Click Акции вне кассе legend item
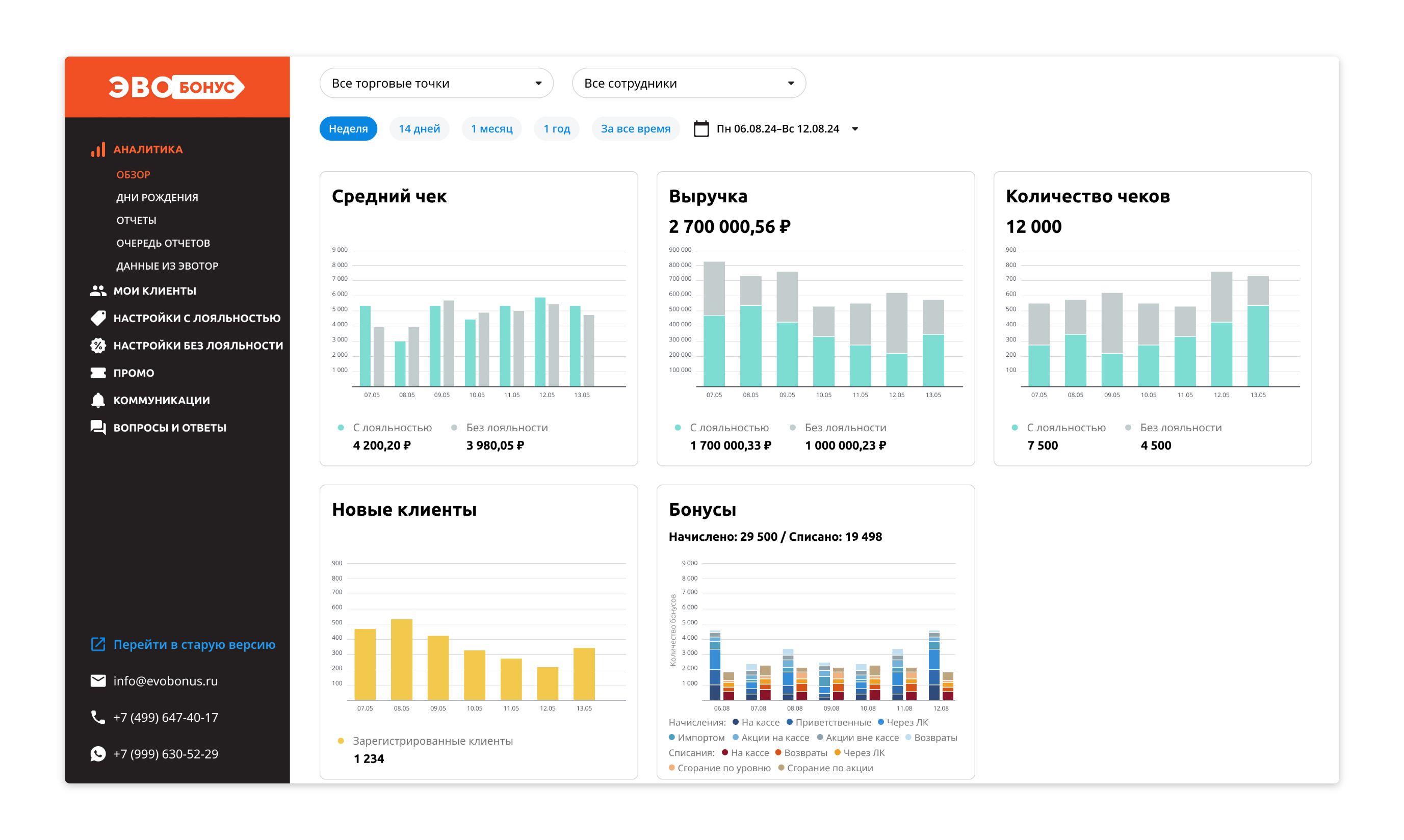Viewport: 1404px width, 840px height. pos(862,738)
